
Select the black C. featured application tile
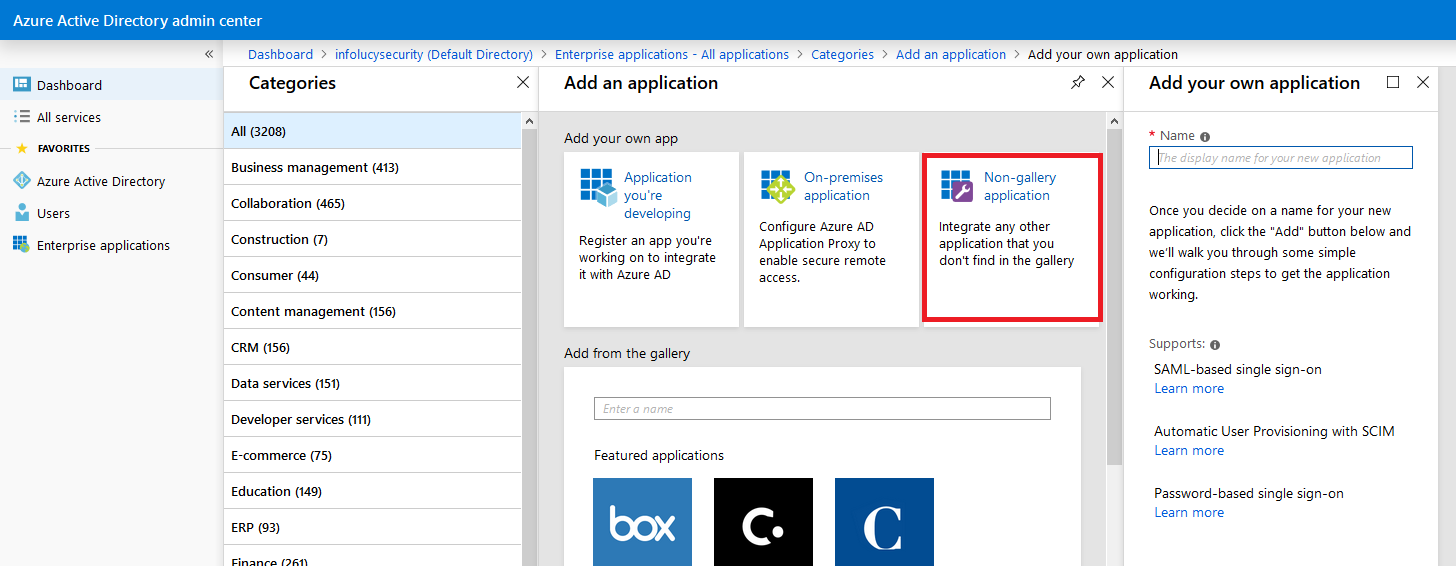[763, 522]
